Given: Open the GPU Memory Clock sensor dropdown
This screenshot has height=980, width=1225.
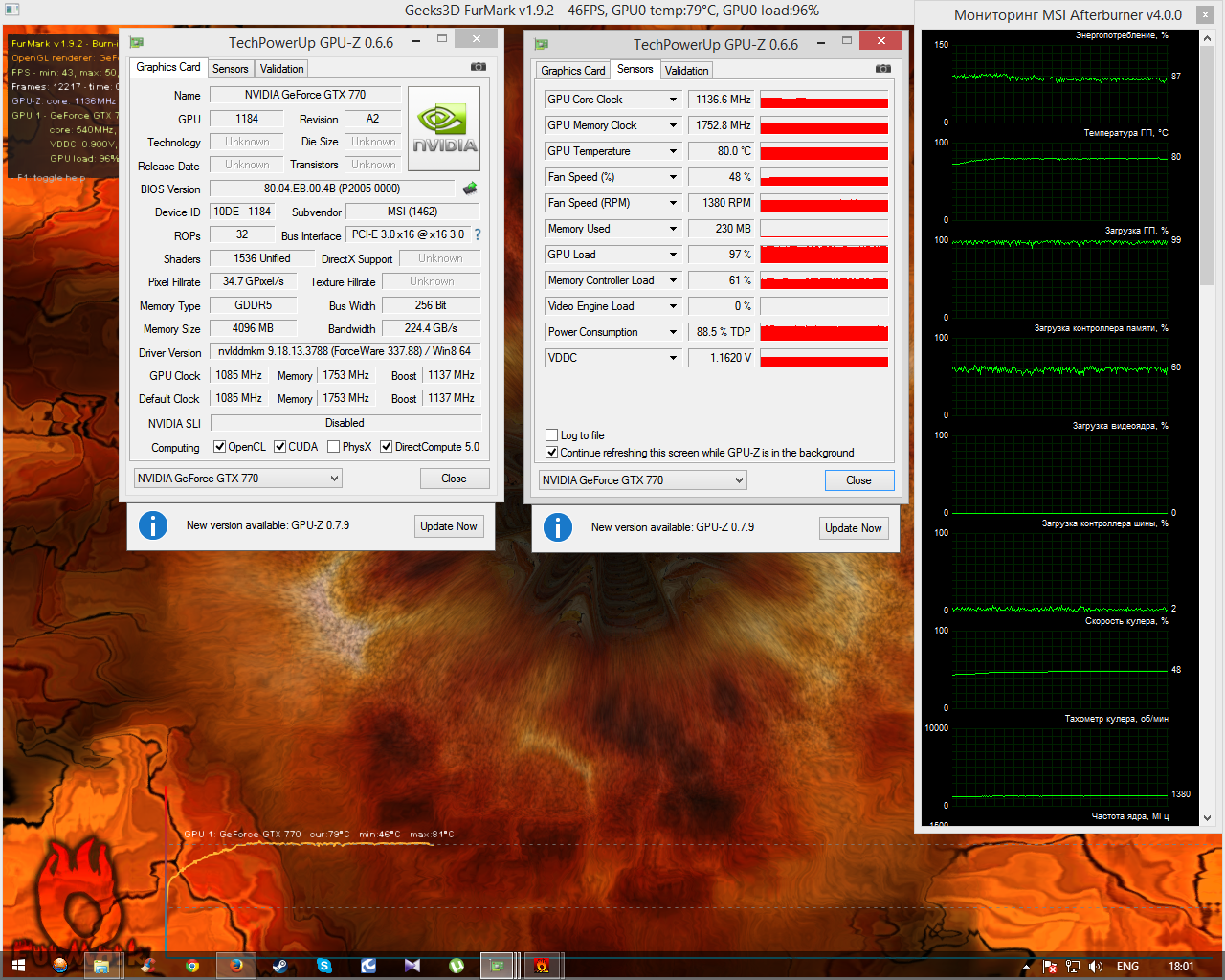Looking at the screenshot, I should (x=673, y=125).
